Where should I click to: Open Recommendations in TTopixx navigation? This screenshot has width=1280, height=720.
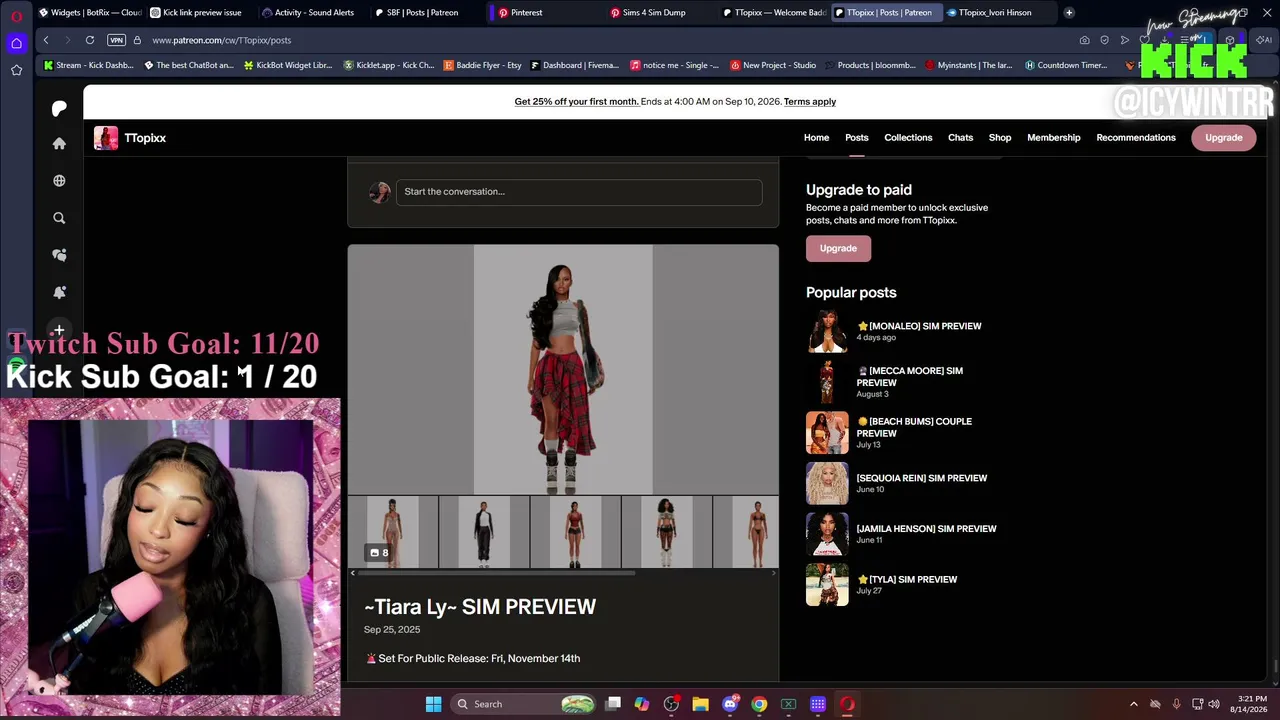(1136, 138)
